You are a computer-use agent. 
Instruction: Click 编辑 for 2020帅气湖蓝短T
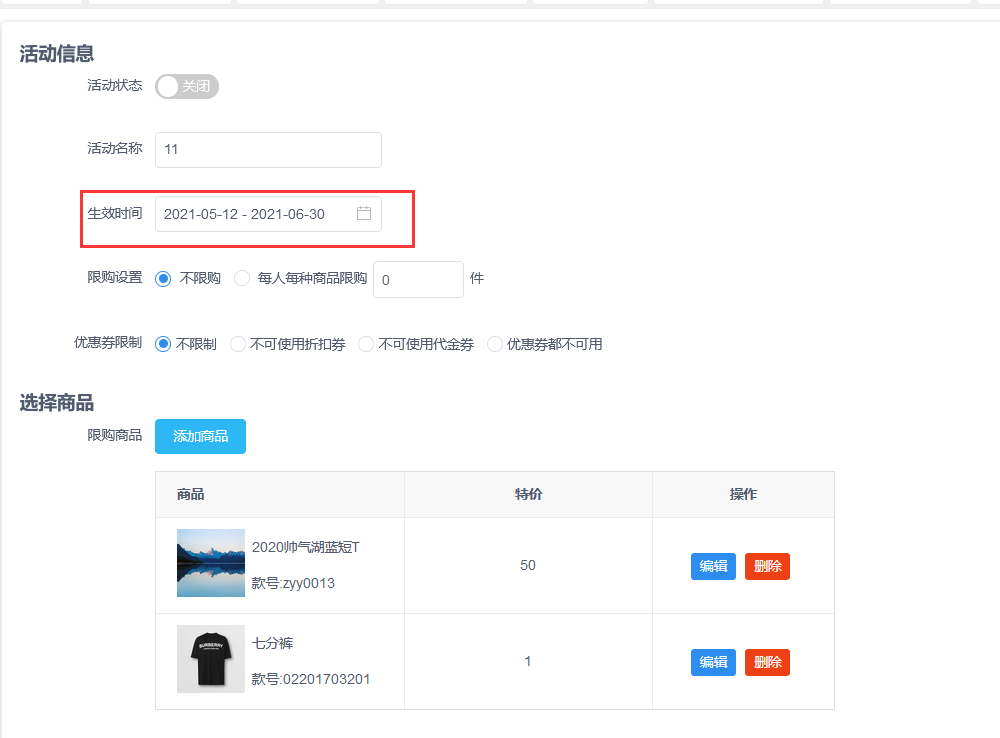713,566
